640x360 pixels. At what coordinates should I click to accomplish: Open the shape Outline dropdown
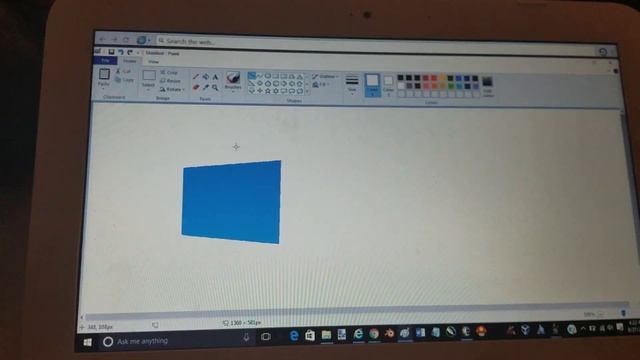(x=325, y=77)
